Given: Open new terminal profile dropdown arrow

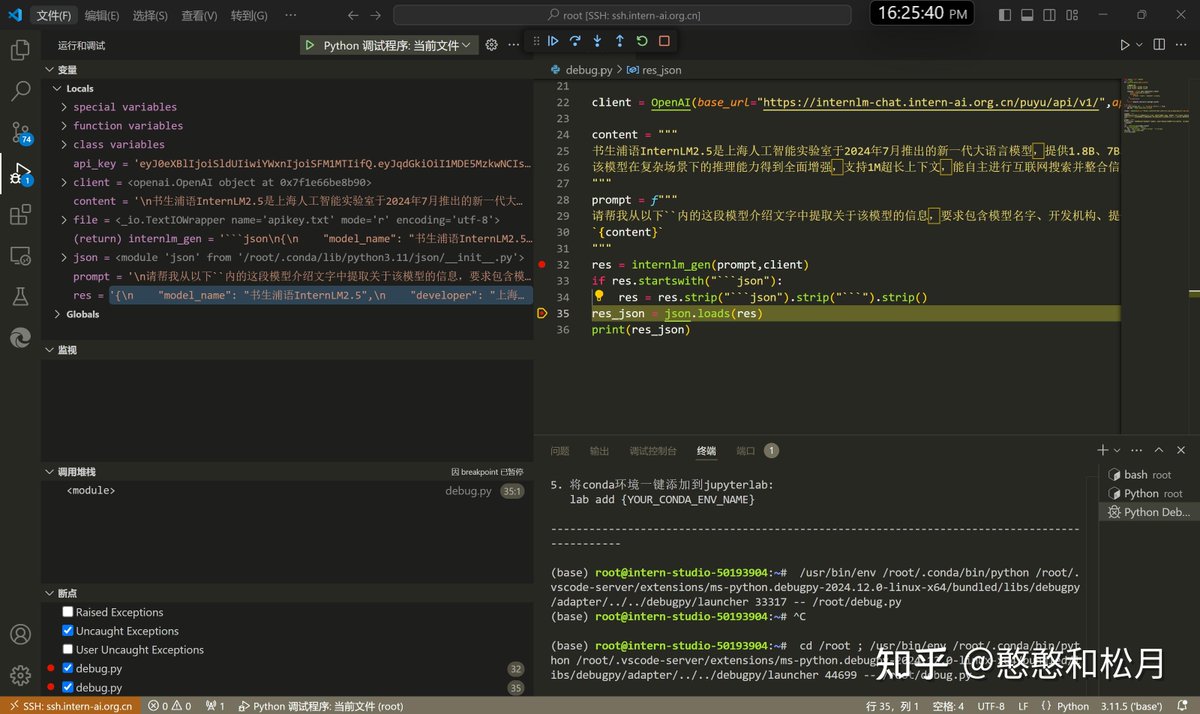Looking at the screenshot, I should click(x=1117, y=451).
